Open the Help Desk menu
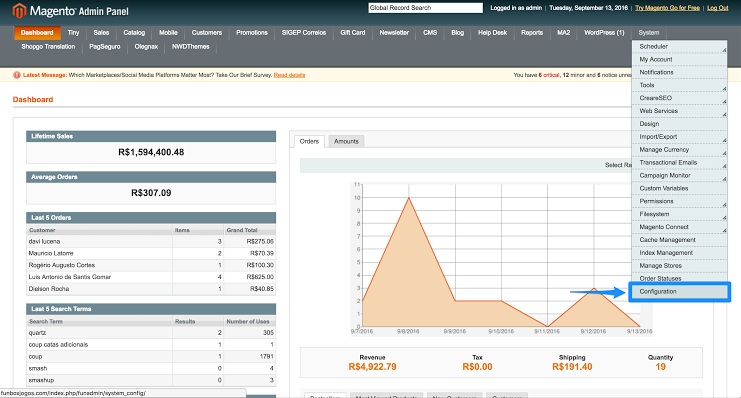This screenshot has height=398, width=741. click(x=492, y=33)
